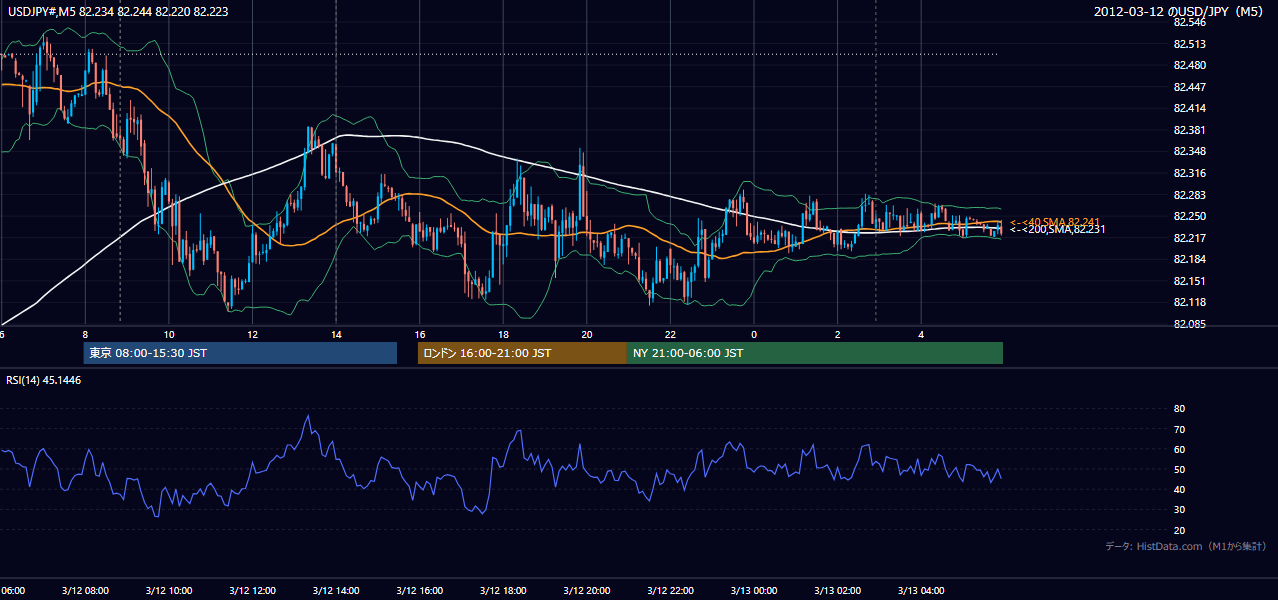Click price axis value 82.316
The image size is (1278, 600).
click(1189, 173)
